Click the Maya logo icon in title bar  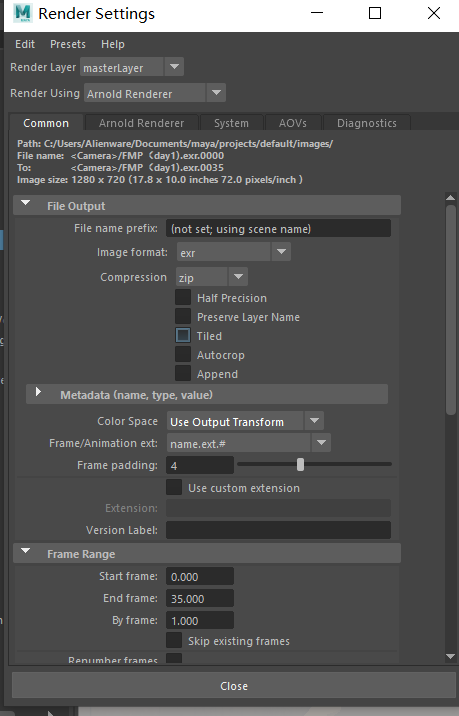(22, 13)
